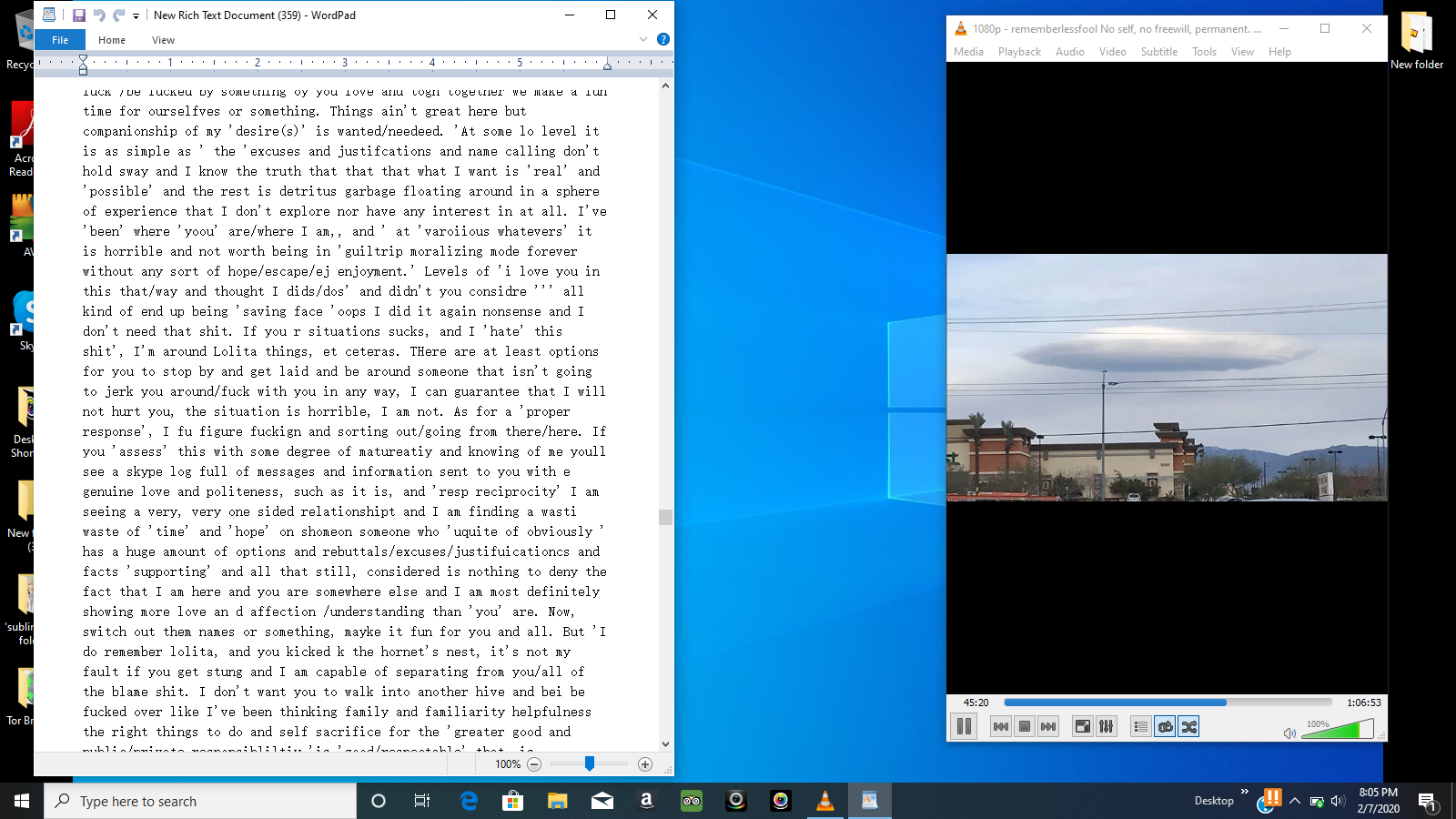Stop the VLC playback
Screen dimensions: 1456x819
pyautogui.click(x=1025, y=726)
